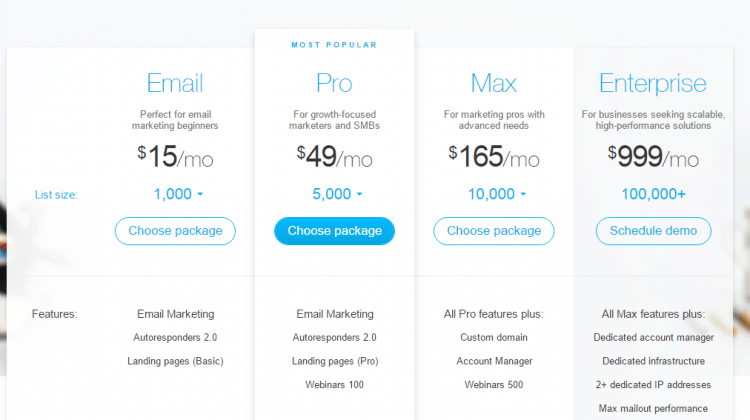Select the Pro plan heading
This screenshot has height=420, width=750.
click(334, 83)
